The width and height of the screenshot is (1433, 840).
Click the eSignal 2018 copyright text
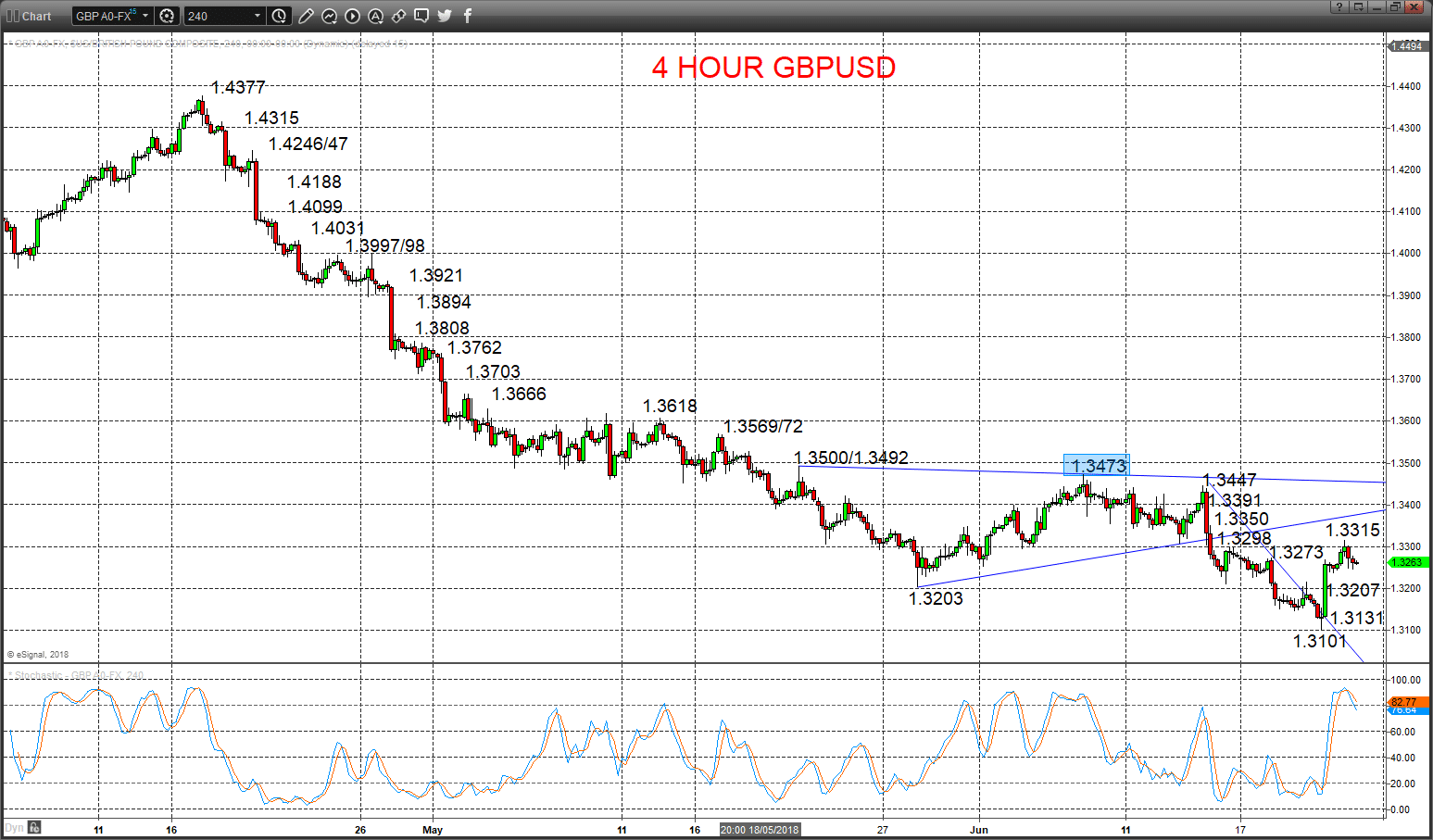pyautogui.click(x=38, y=655)
